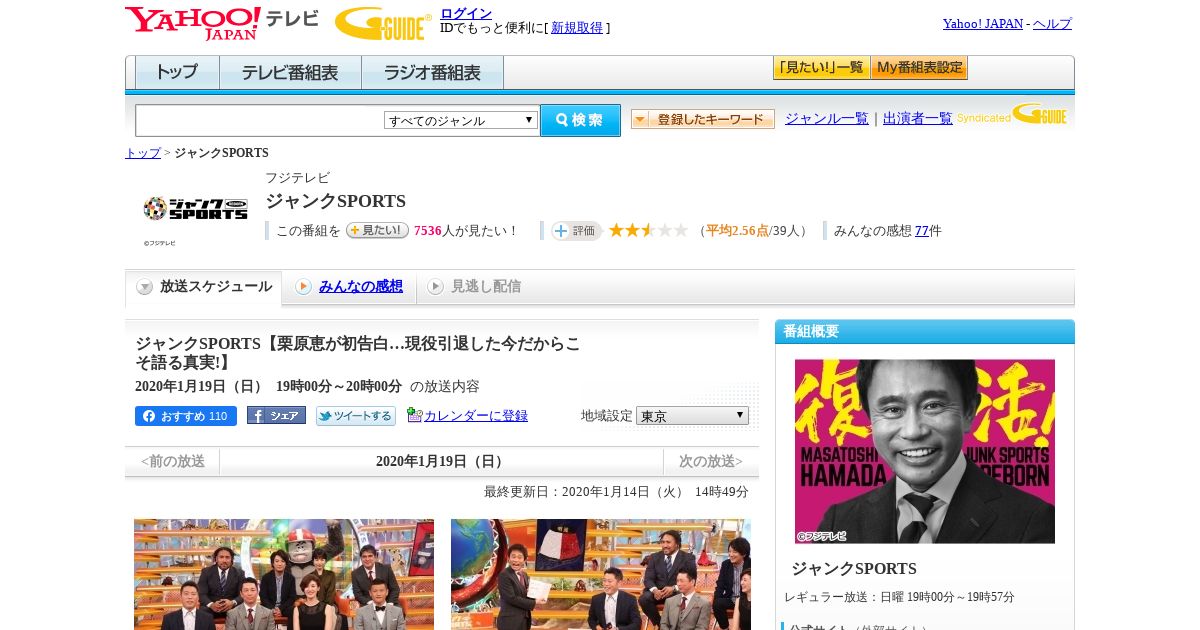Click the ログイン link
1200x630 pixels.
click(466, 13)
